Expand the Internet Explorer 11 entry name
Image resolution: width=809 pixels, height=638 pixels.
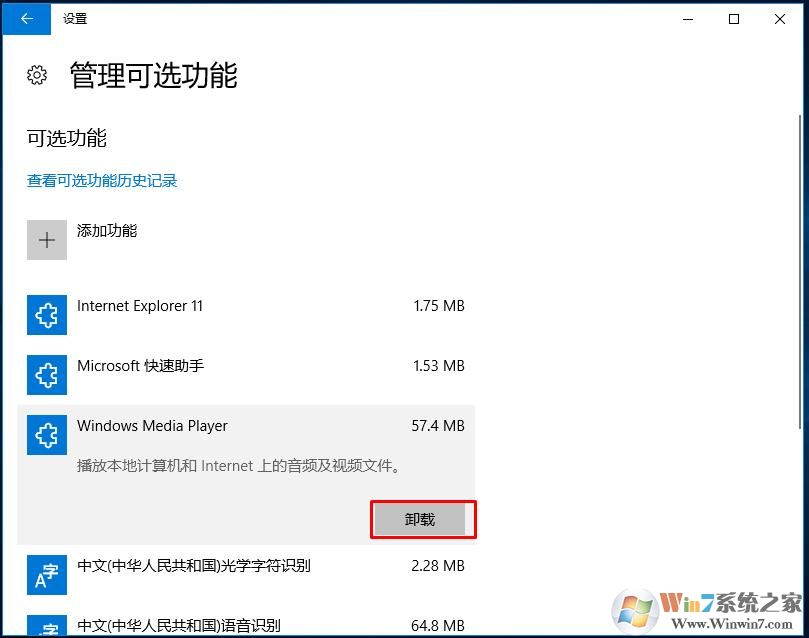tap(140, 306)
